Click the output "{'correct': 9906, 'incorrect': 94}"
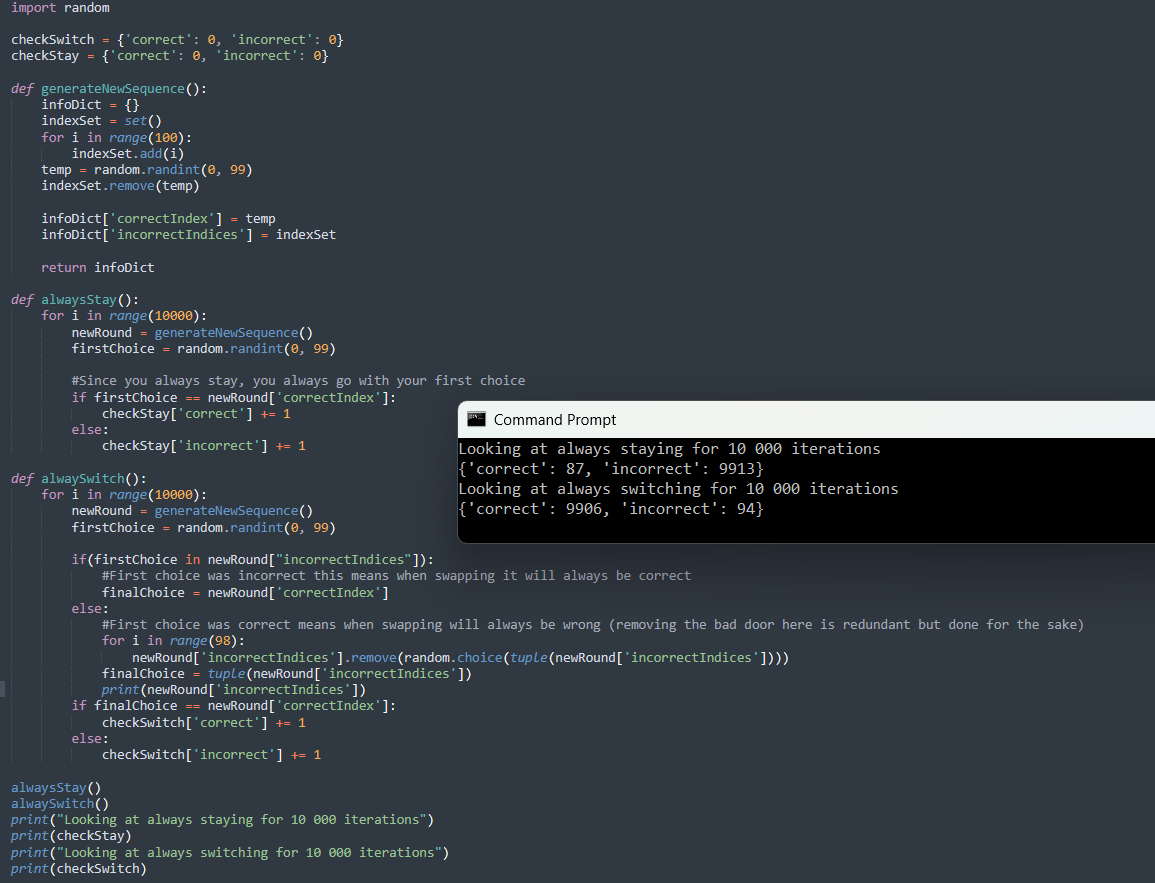 (x=611, y=509)
